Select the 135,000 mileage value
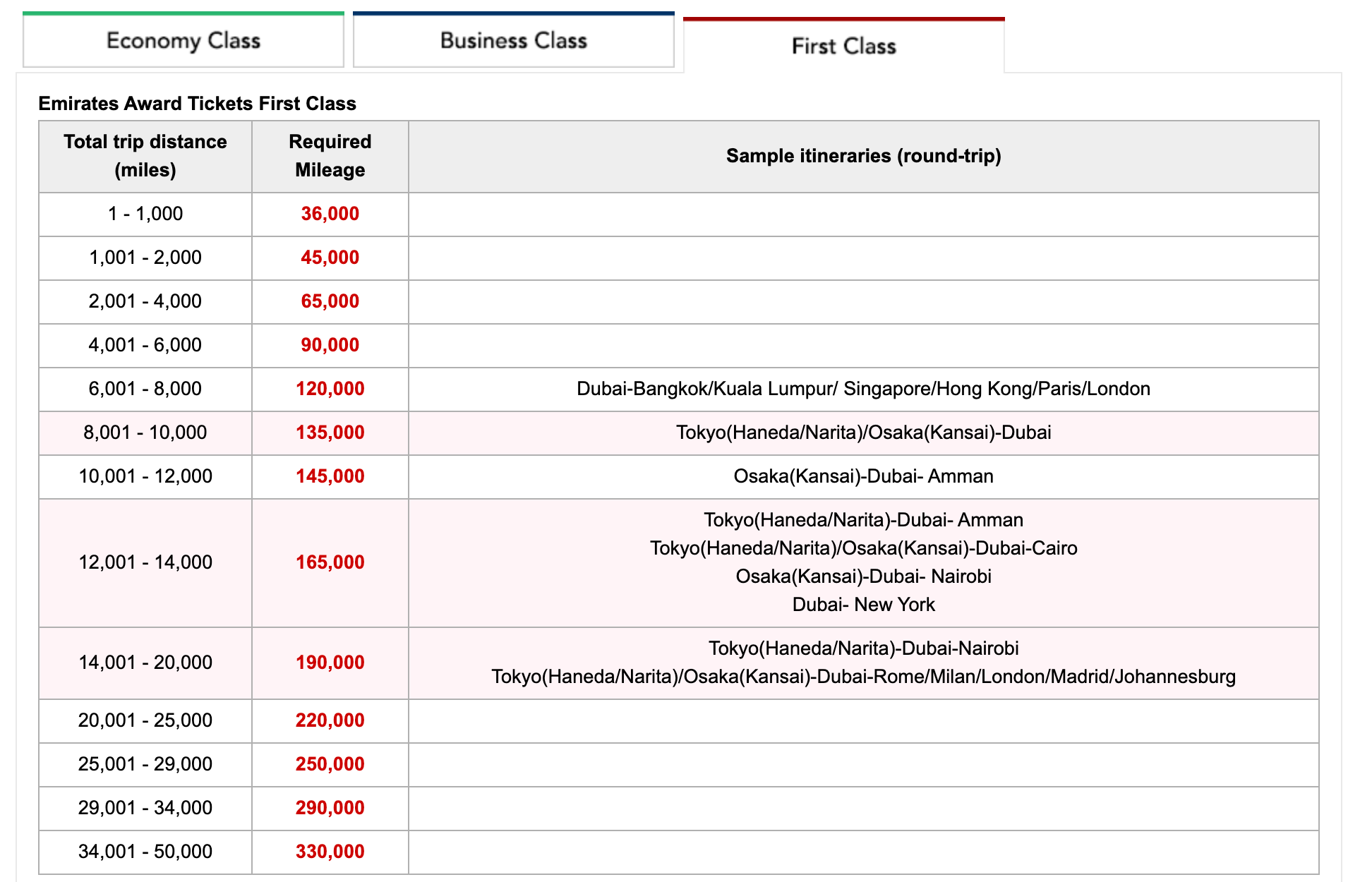1372x882 pixels. (330, 433)
